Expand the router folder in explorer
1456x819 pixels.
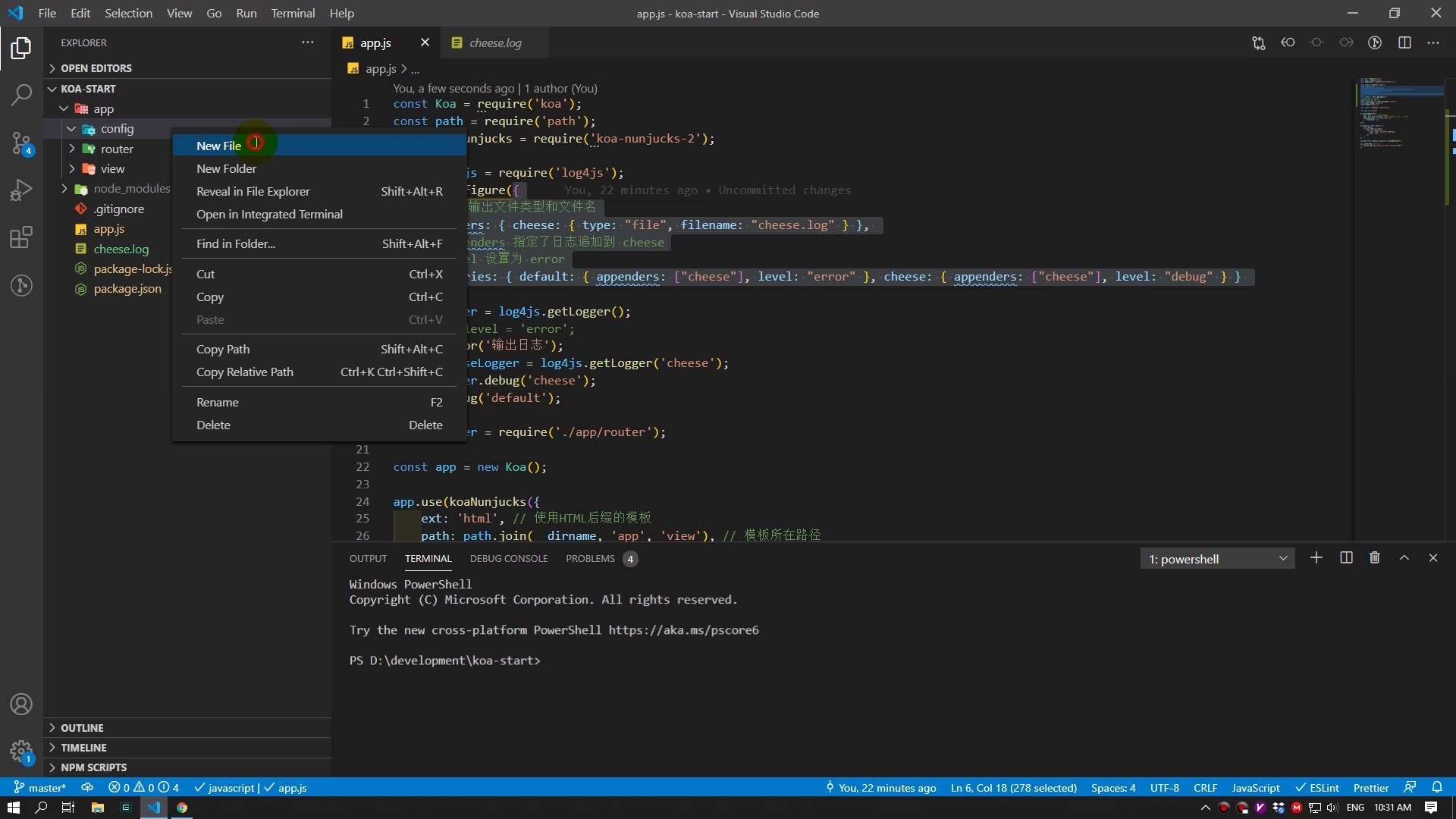(116, 149)
